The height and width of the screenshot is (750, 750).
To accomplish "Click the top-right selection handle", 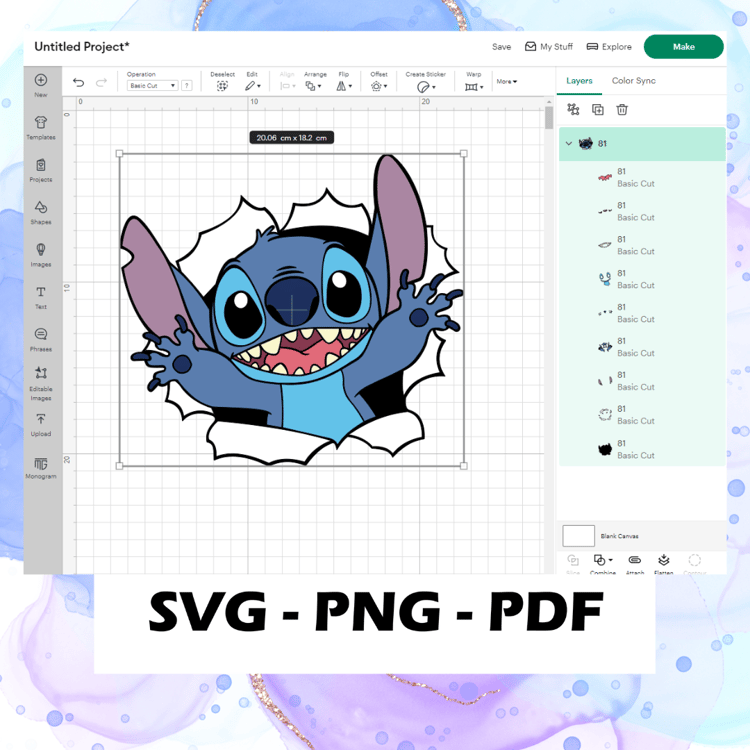I will click(x=463, y=154).
